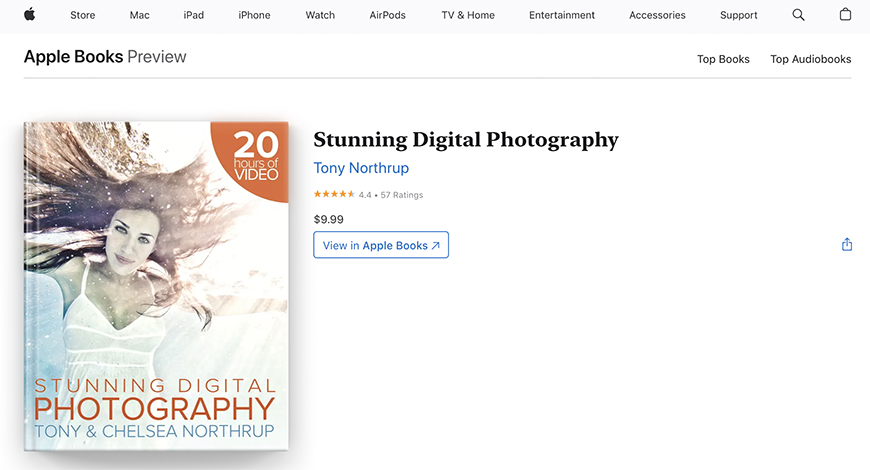
Task: Choose Entertainment in the nav bar
Action: pos(562,16)
